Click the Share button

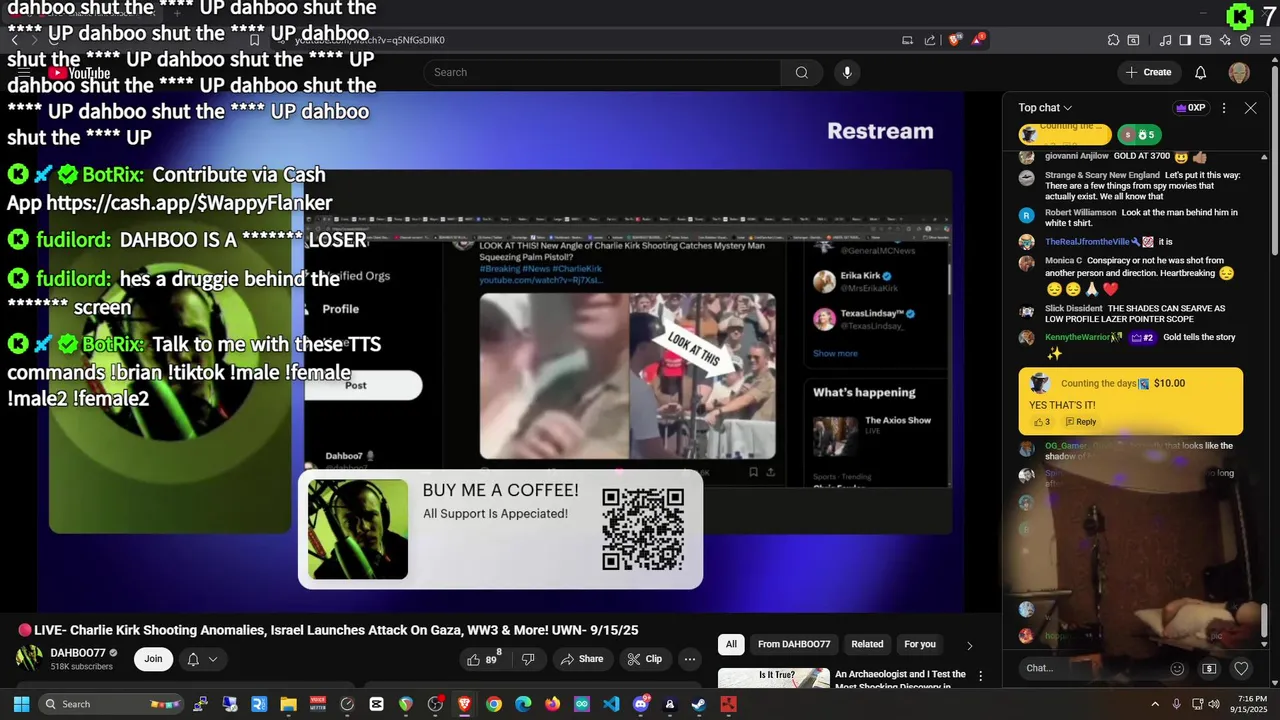tap(581, 659)
